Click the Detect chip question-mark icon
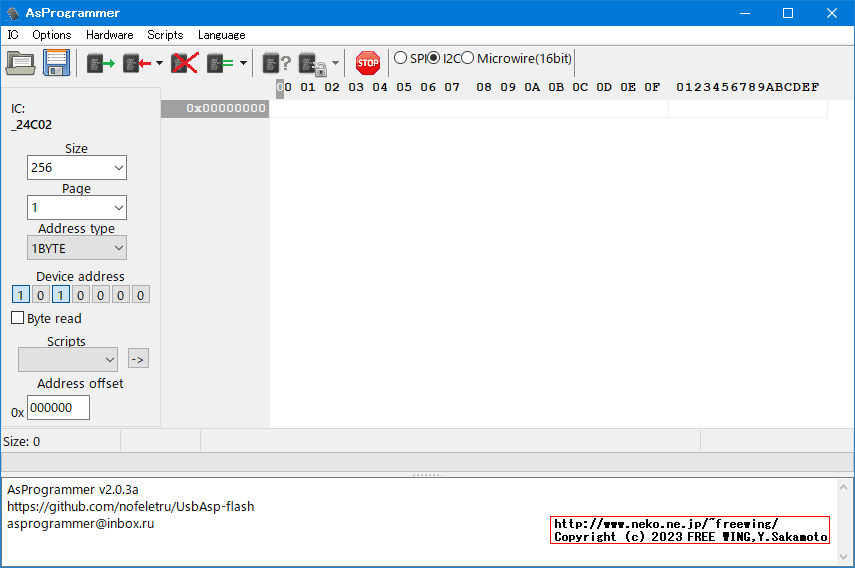Image resolution: width=855 pixels, height=568 pixels. pyautogui.click(x=276, y=63)
